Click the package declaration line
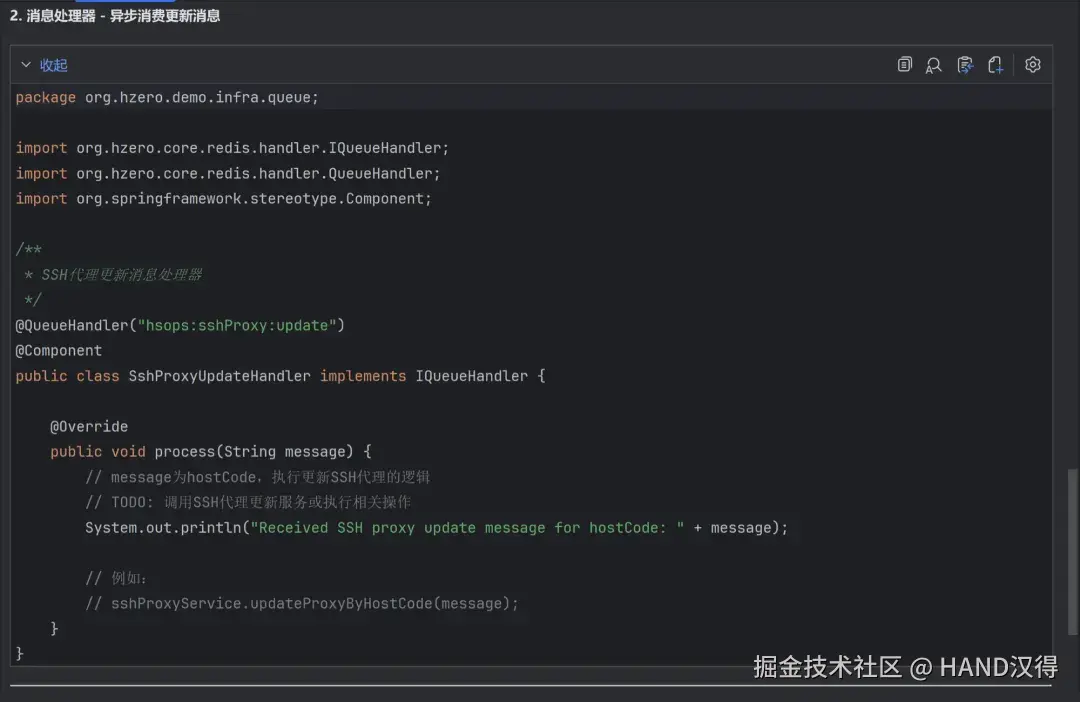The image size is (1080, 702). click(167, 97)
